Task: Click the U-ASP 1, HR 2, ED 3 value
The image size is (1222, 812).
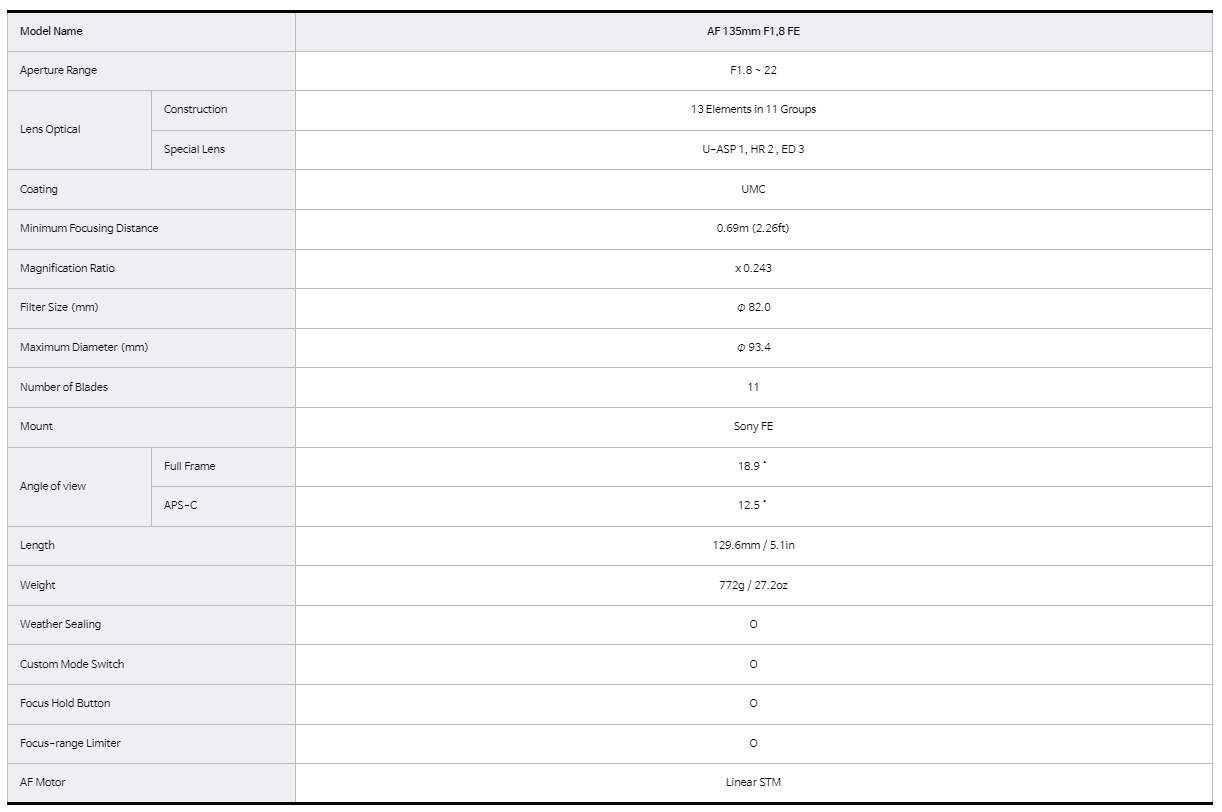Action: (x=753, y=149)
